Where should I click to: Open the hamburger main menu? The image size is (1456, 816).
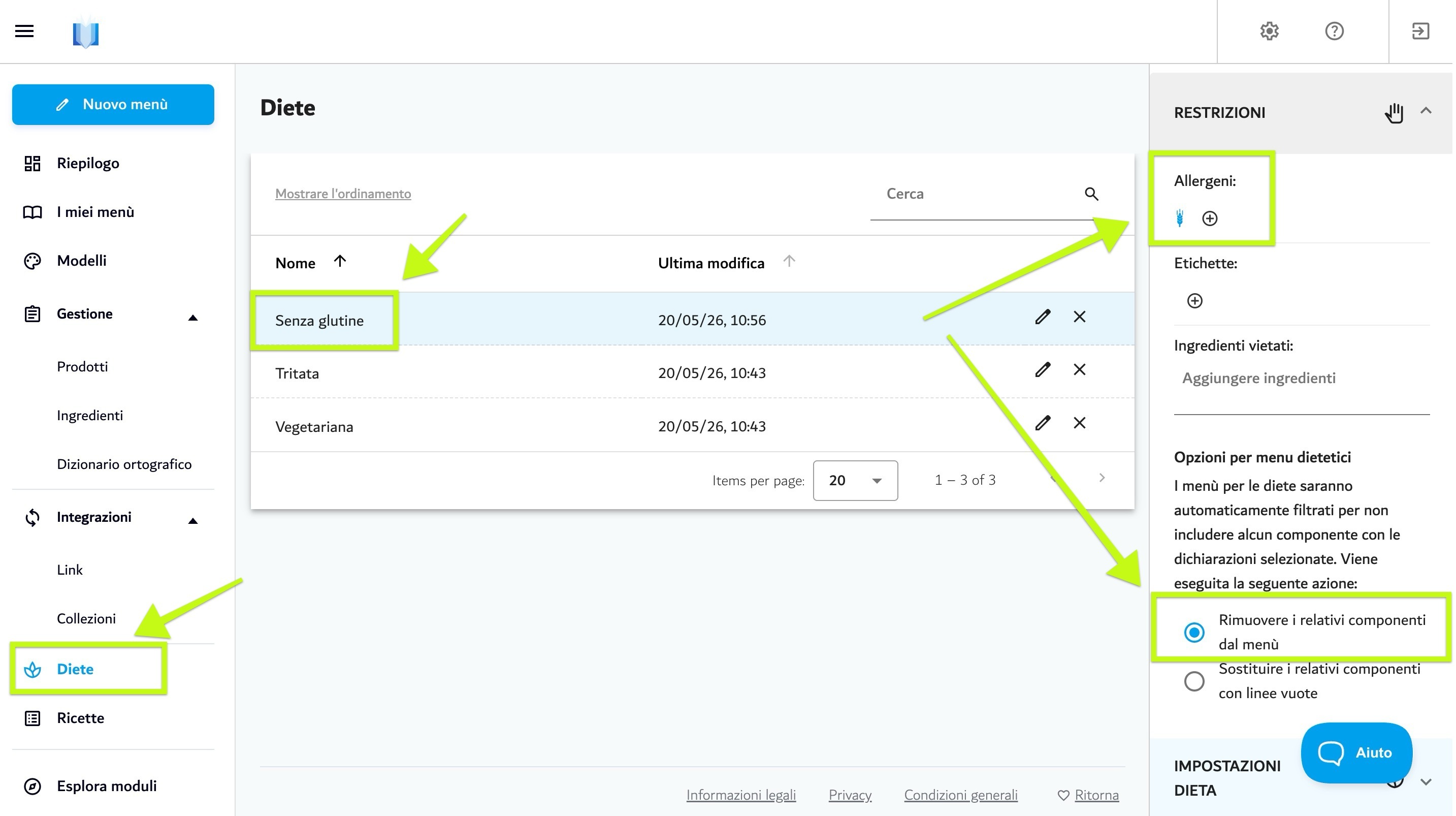[24, 31]
